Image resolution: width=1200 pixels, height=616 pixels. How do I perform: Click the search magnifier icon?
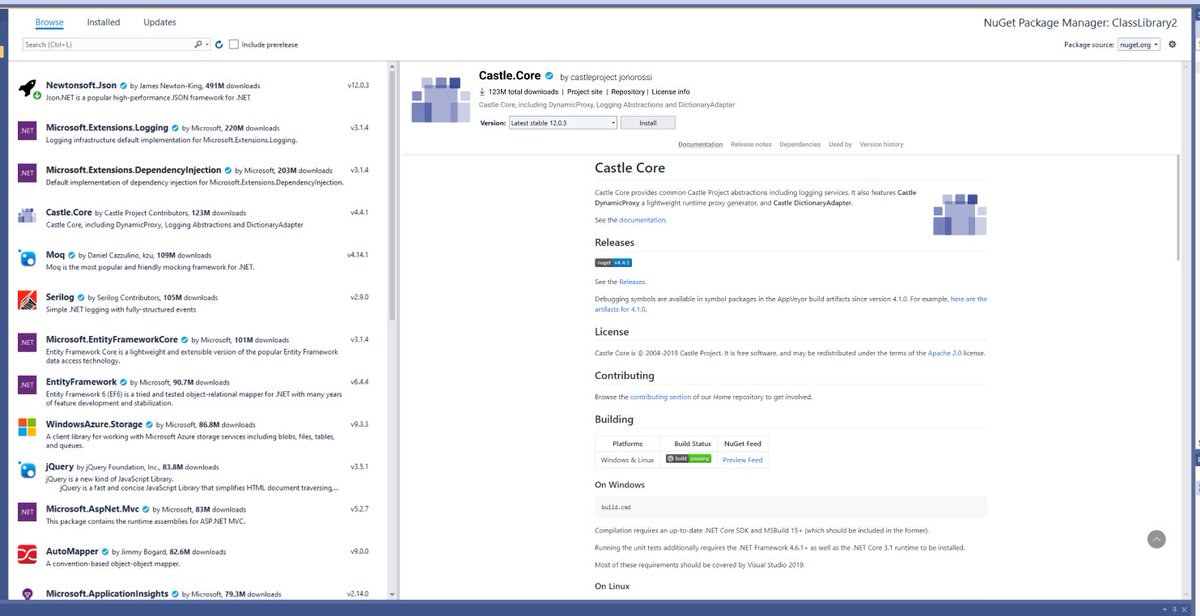(198, 45)
